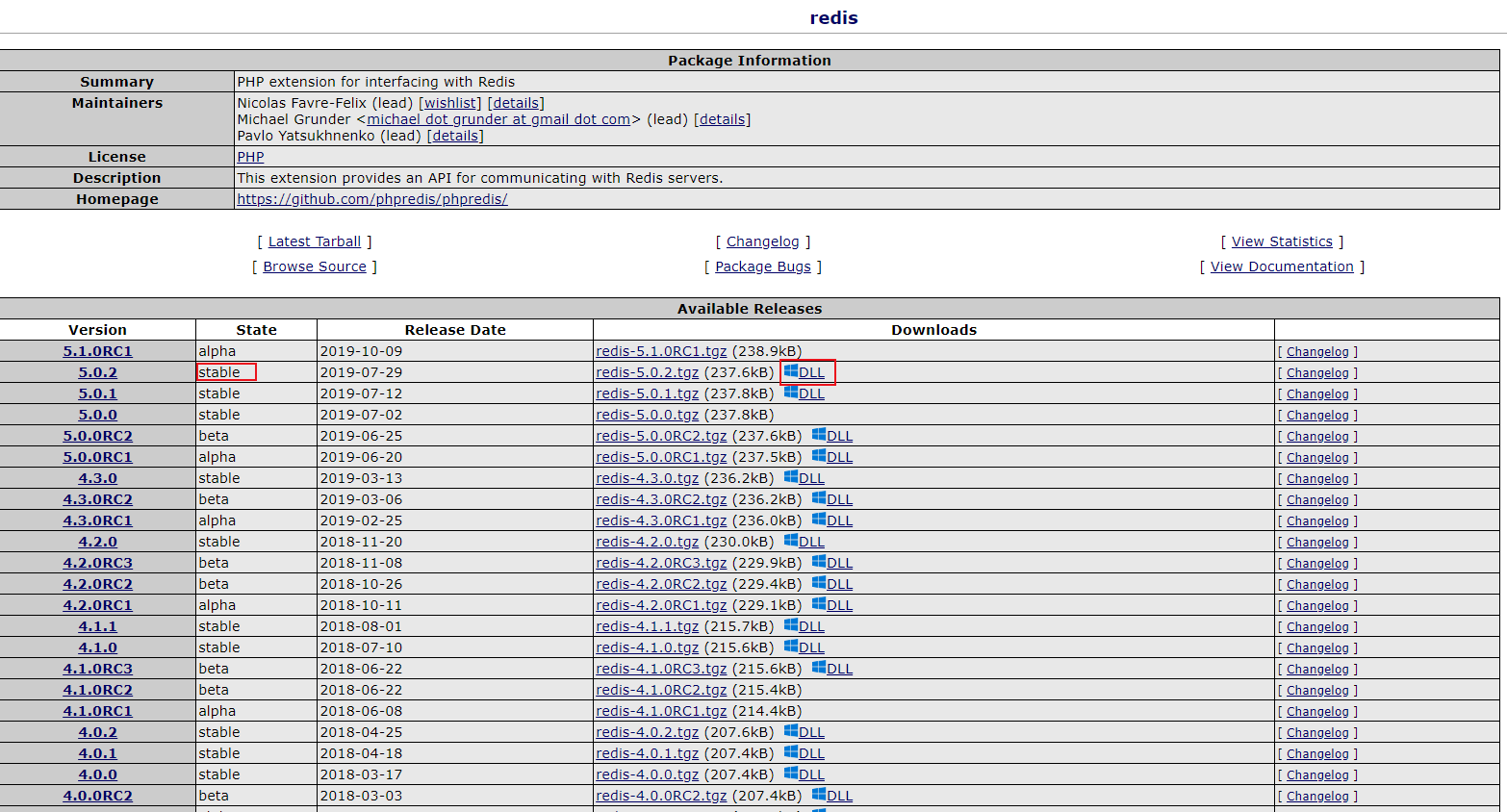This screenshot has width=1507, height=812.
Task: Download redis-4.1.0RC2.tgz
Action: point(661,690)
